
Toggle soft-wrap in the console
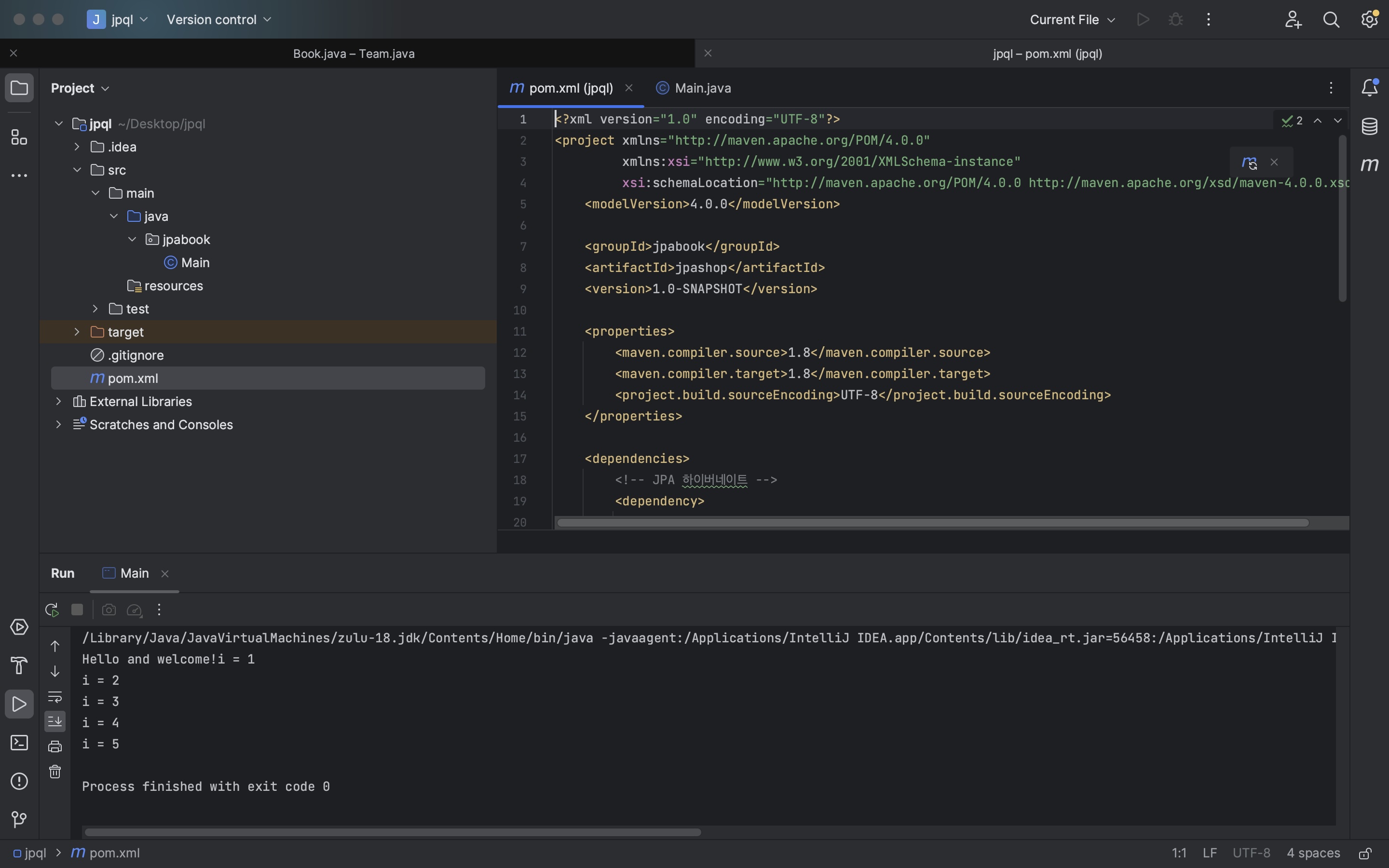click(x=55, y=697)
